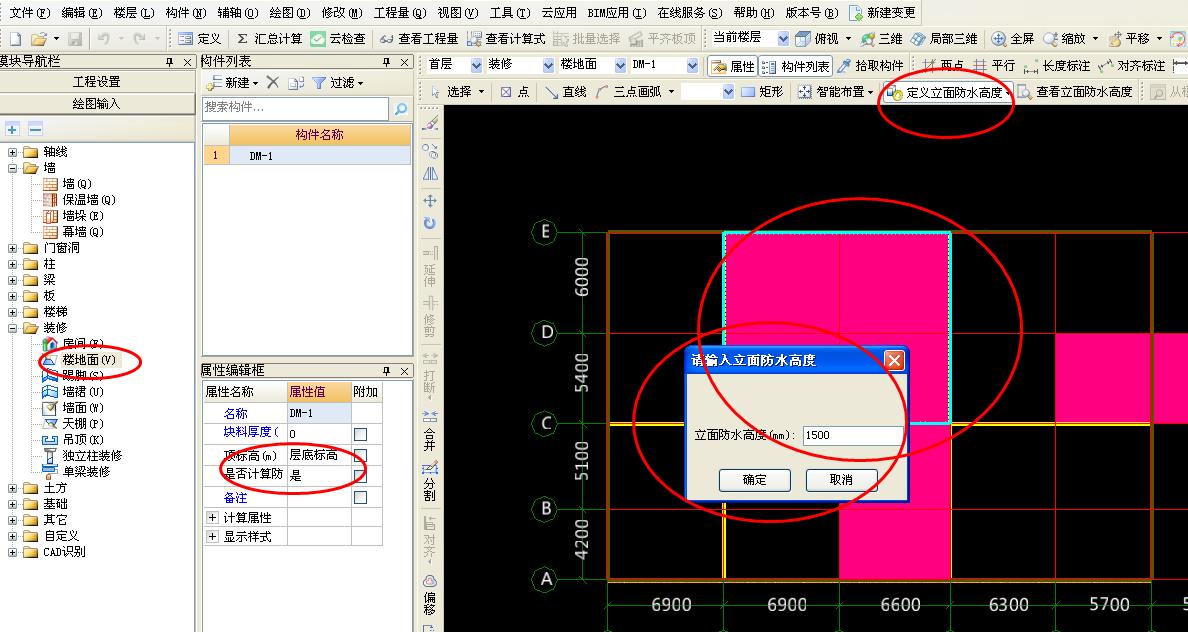The image size is (1188, 632).
Task: Expand the 计算属性 property group
Action: coord(212,518)
